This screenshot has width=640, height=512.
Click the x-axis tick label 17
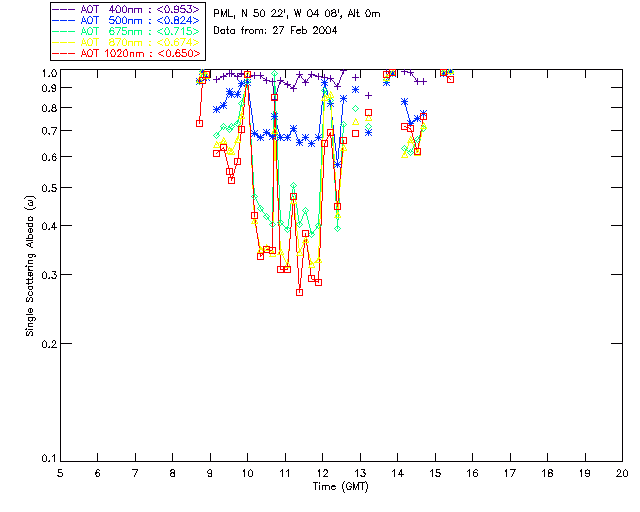(x=510, y=473)
